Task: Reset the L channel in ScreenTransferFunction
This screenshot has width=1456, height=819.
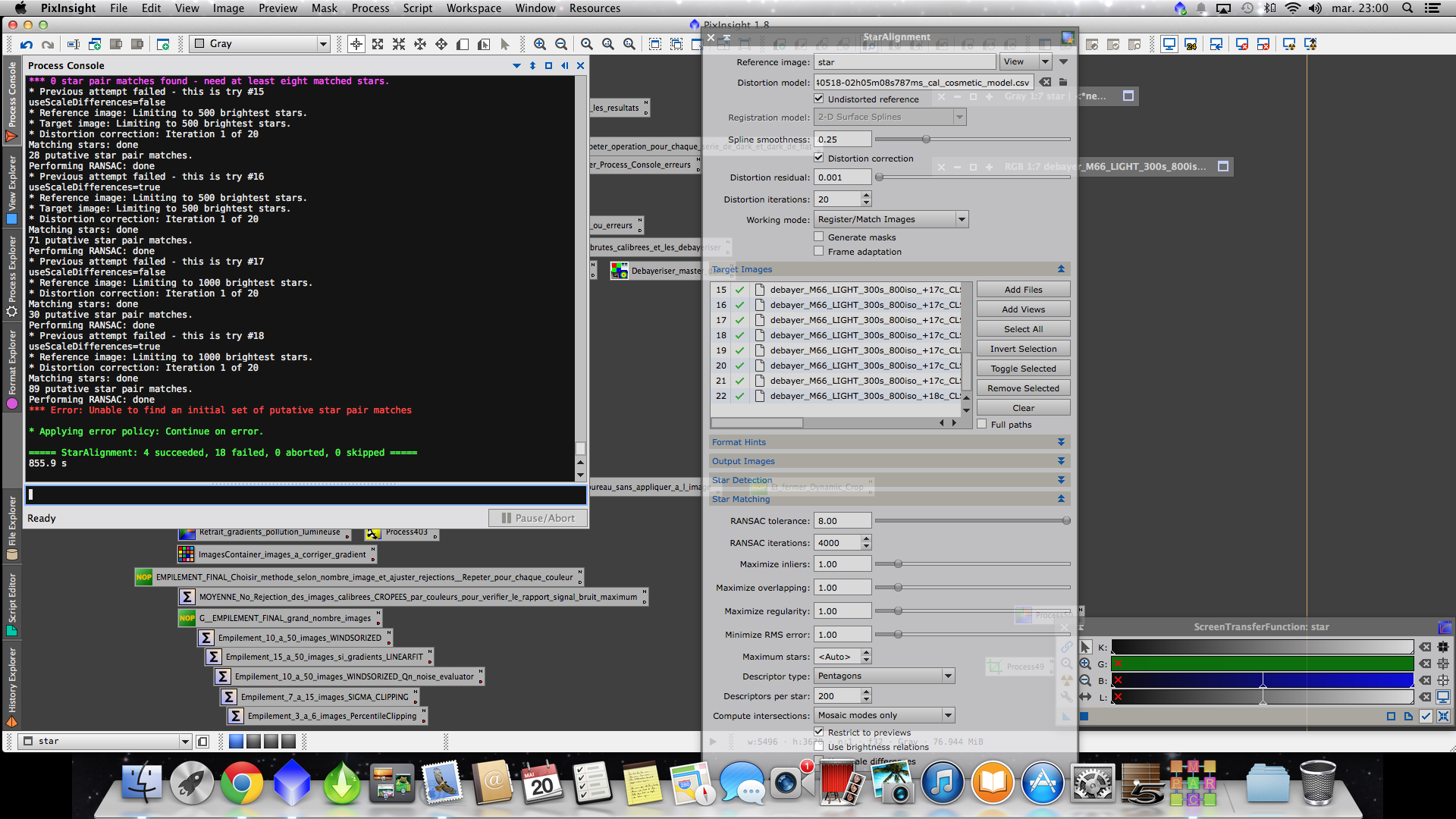Action: click(x=1426, y=697)
